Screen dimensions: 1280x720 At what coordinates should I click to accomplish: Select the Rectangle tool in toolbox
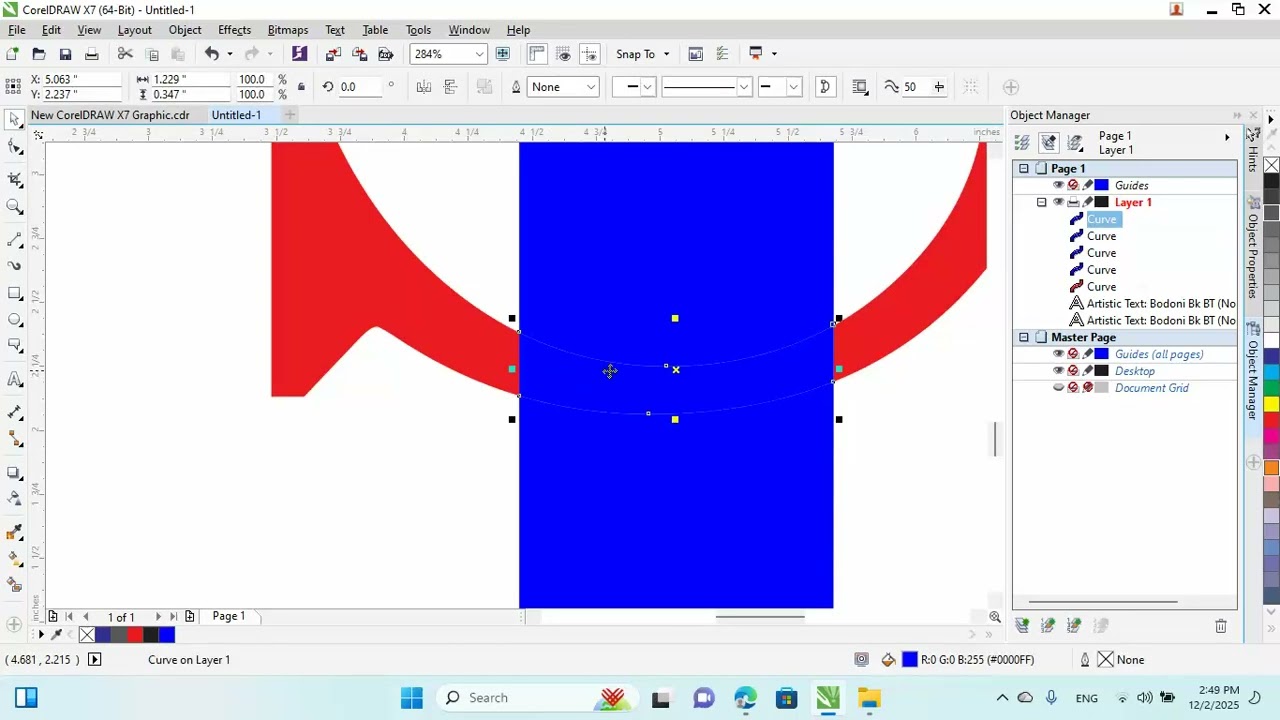coord(15,294)
